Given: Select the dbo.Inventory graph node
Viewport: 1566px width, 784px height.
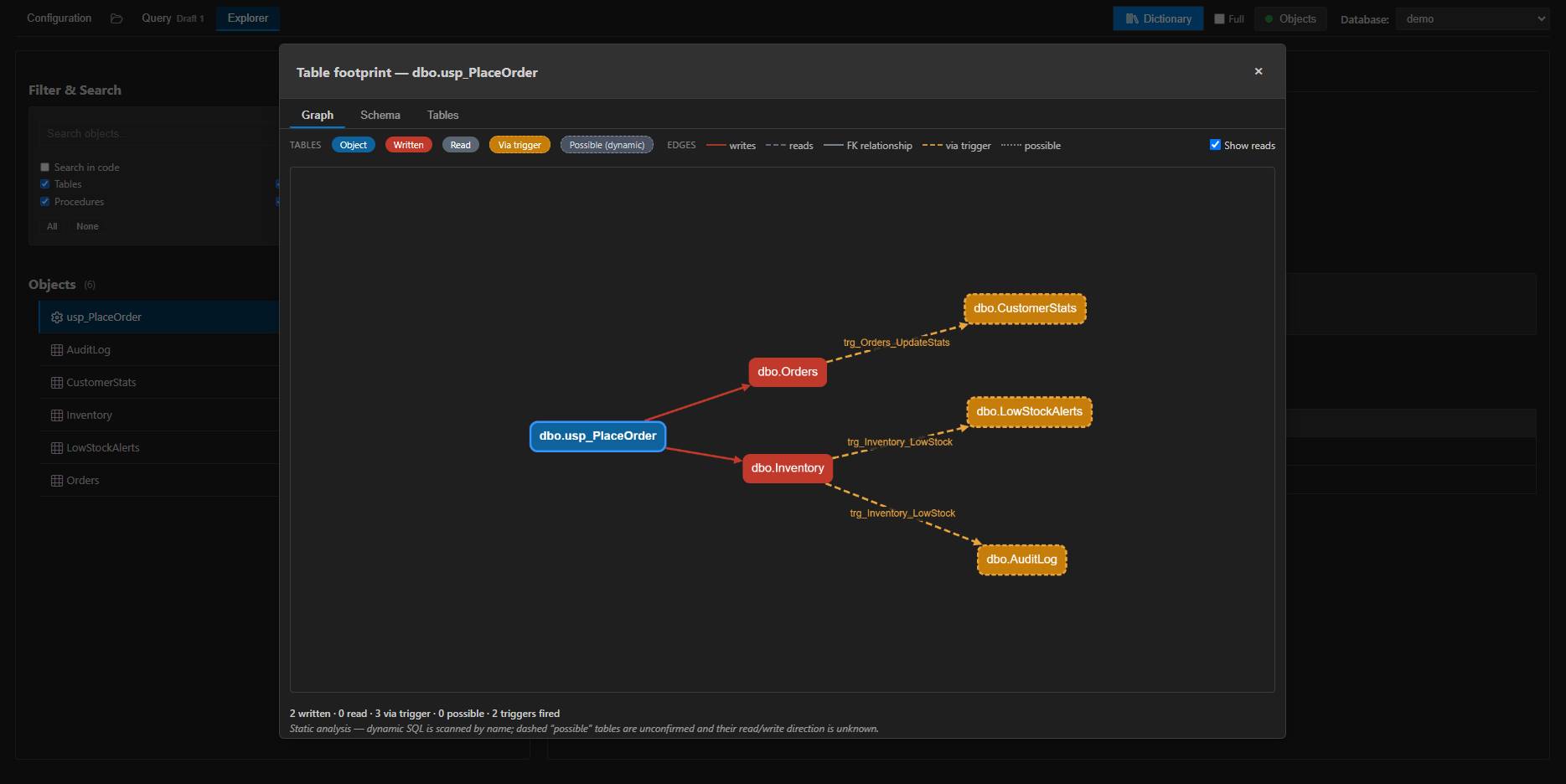Looking at the screenshot, I should point(788,468).
